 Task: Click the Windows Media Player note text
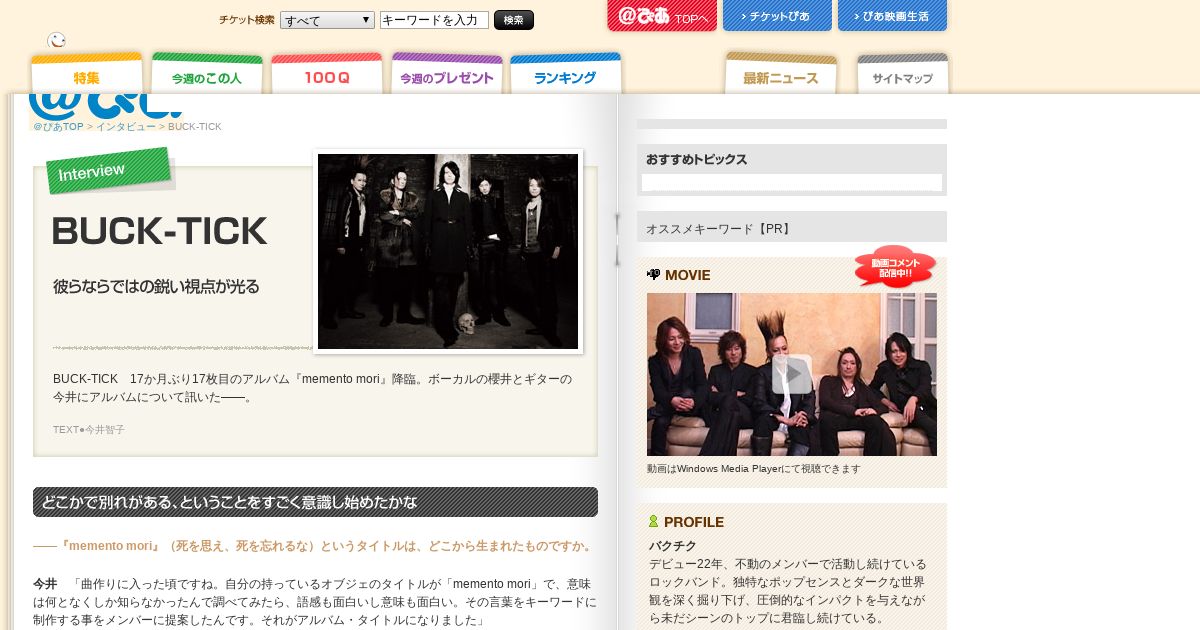(x=753, y=469)
